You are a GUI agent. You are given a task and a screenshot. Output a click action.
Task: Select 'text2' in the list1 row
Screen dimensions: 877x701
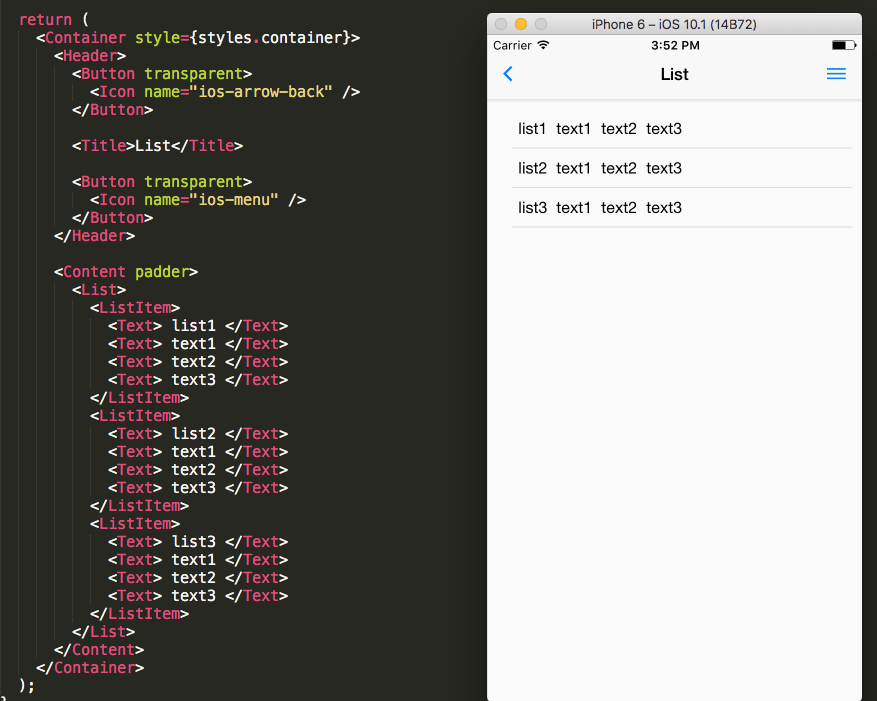pyautogui.click(x=619, y=129)
